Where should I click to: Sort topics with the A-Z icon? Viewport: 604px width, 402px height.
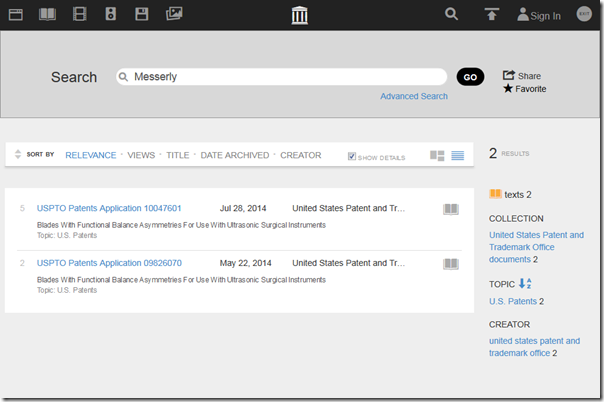point(525,284)
